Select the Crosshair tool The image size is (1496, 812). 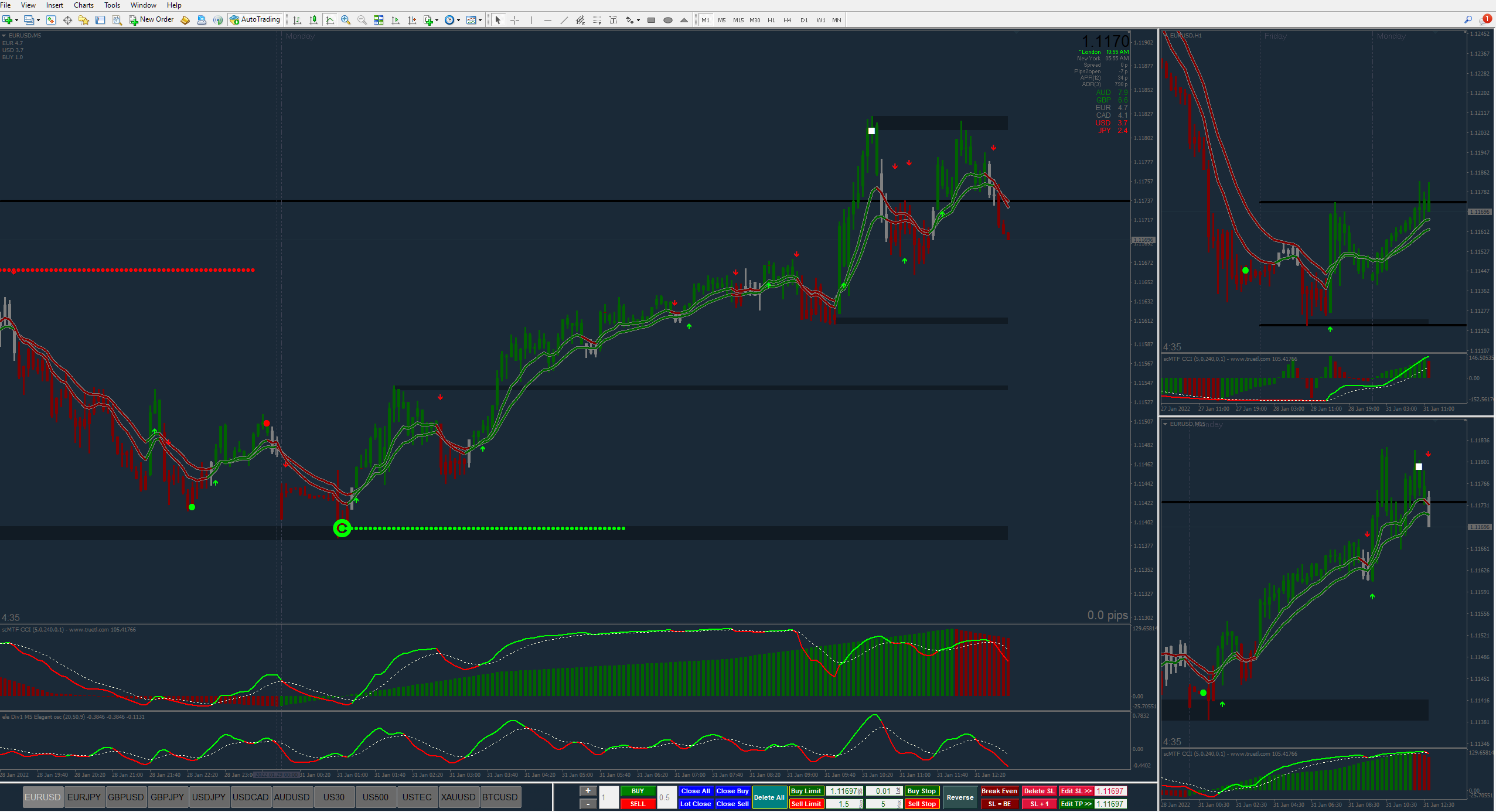click(x=514, y=20)
